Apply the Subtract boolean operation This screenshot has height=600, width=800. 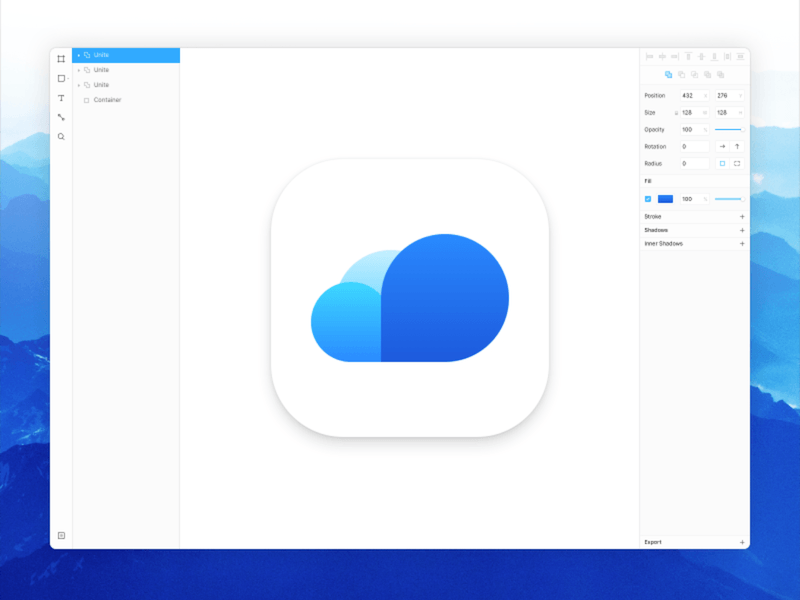(x=681, y=74)
